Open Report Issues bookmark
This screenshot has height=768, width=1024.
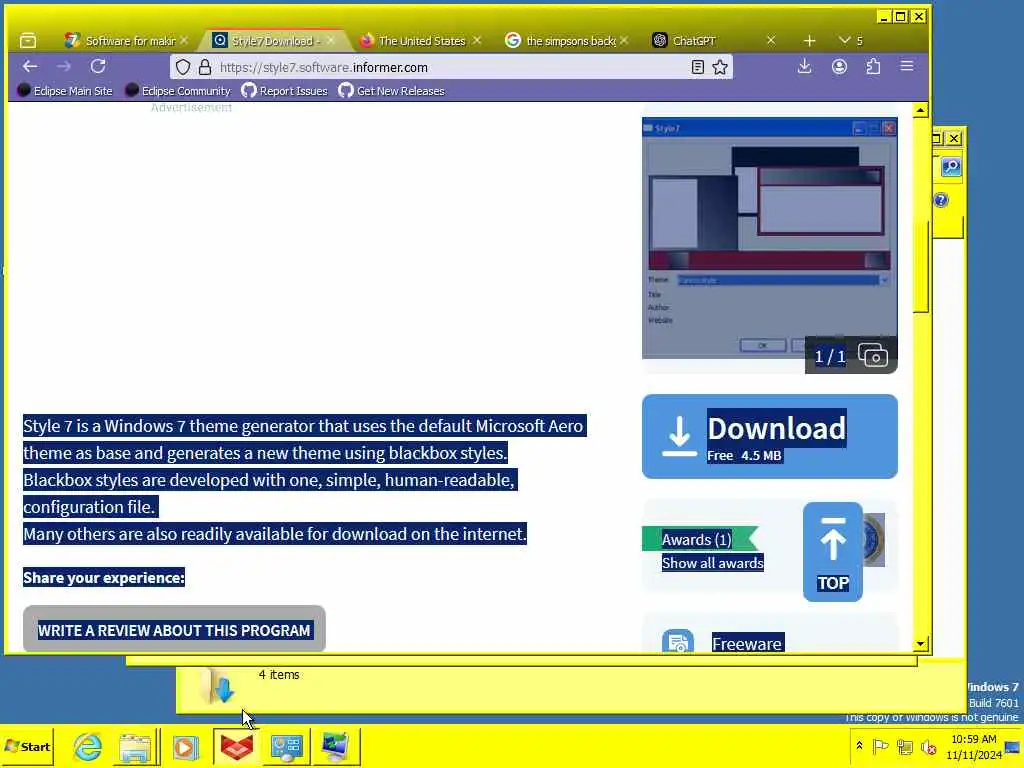(x=284, y=91)
